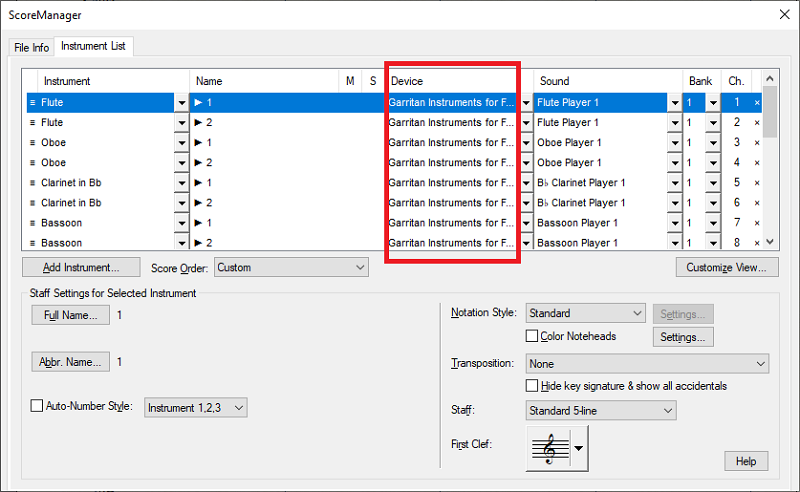Screen dimensions: 800x492
Task: Click the instrument list vertical scrollbar thumb
Action: click(x=770, y=110)
